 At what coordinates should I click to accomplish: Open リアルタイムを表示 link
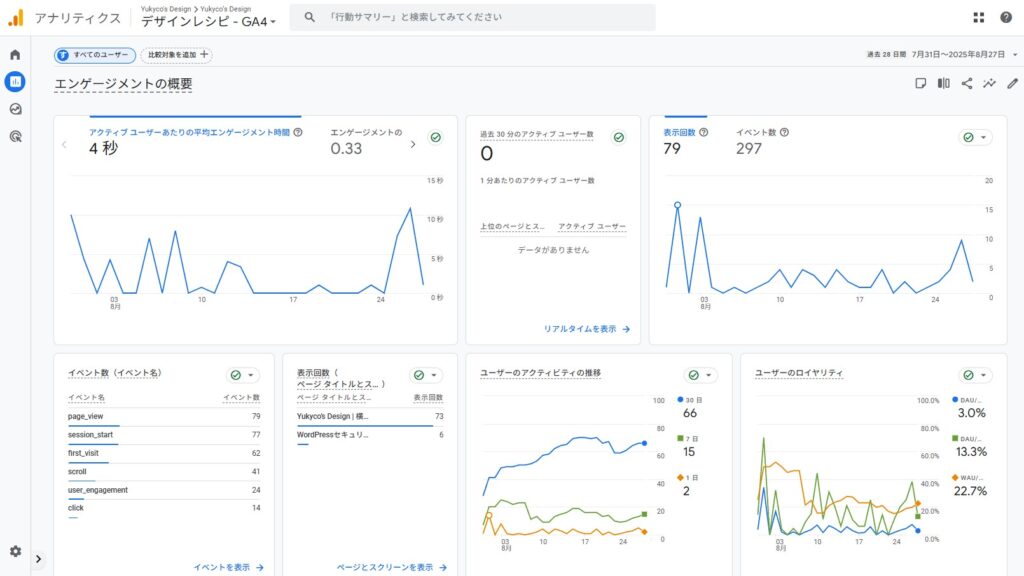[586, 329]
